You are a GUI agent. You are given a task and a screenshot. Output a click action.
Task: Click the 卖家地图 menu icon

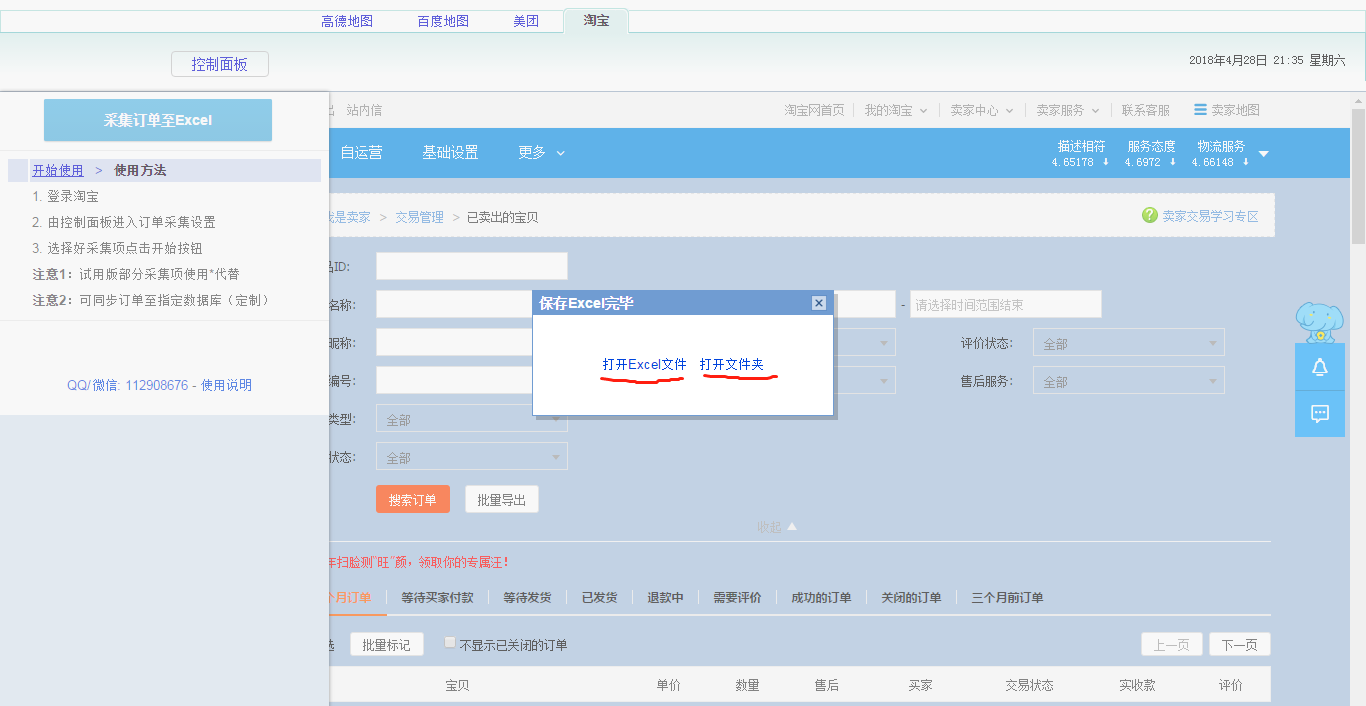pyautogui.click(x=1200, y=110)
